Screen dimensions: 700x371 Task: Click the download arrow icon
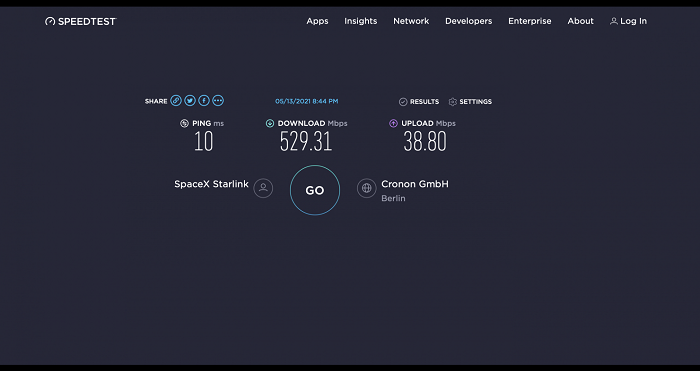pos(270,123)
